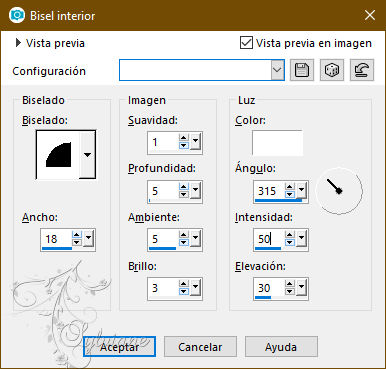Click the bevel shape preview thumbnail
The height and width of the screenshot is (369, 386).
click(58, 155)
